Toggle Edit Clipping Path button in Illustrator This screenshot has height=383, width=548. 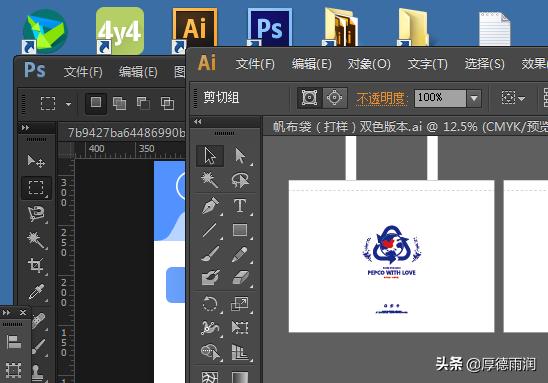pos(309,98)
